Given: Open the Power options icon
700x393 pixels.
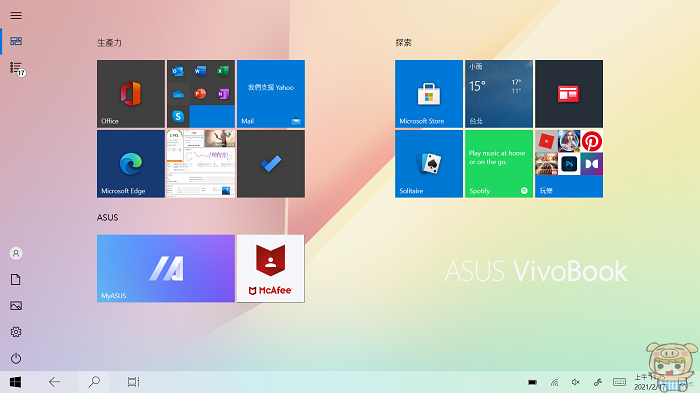Looking at the screenshot, I should pyautogui.click(x=16, y=358).
